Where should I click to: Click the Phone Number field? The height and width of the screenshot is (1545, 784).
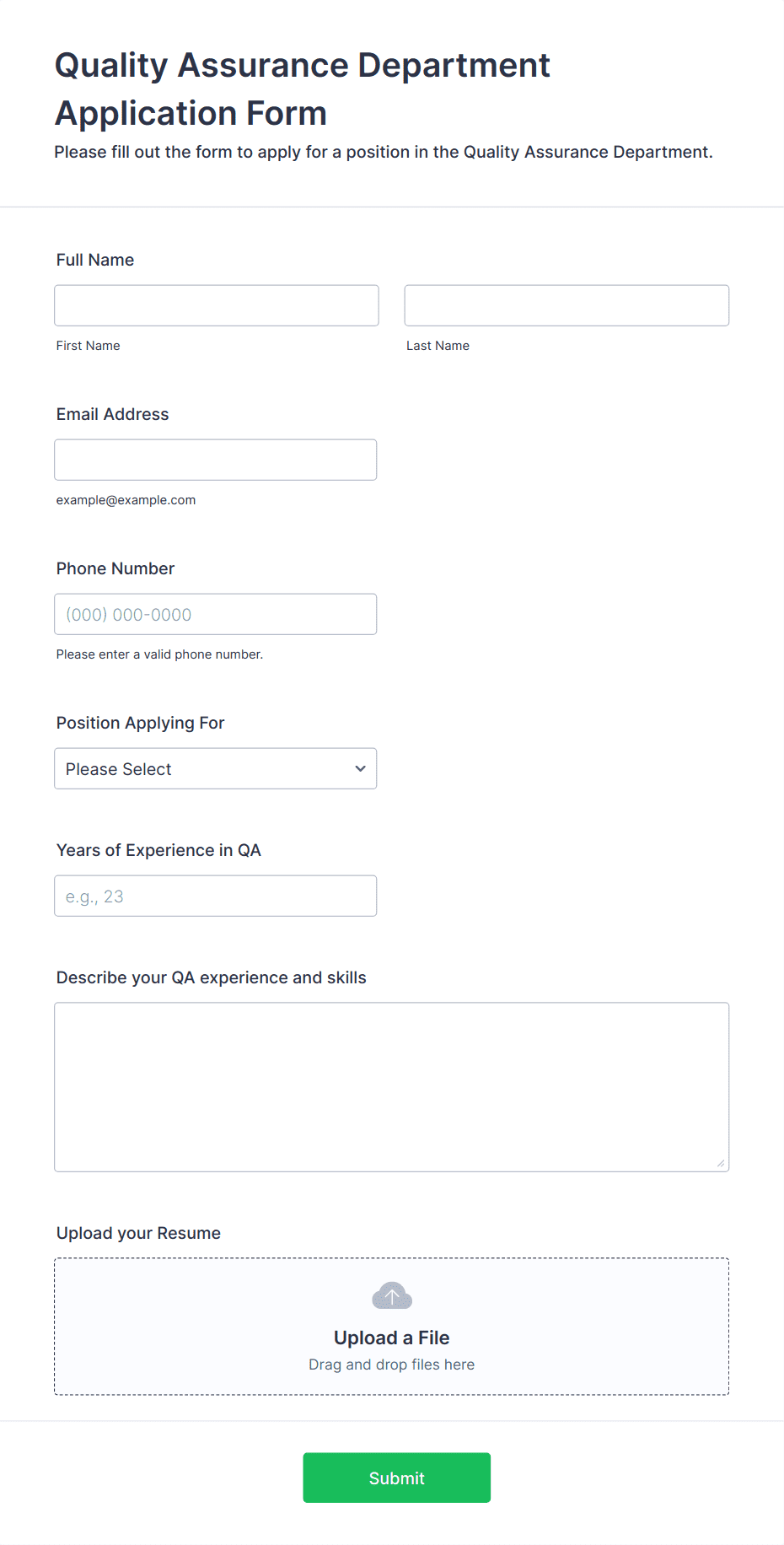216,614
